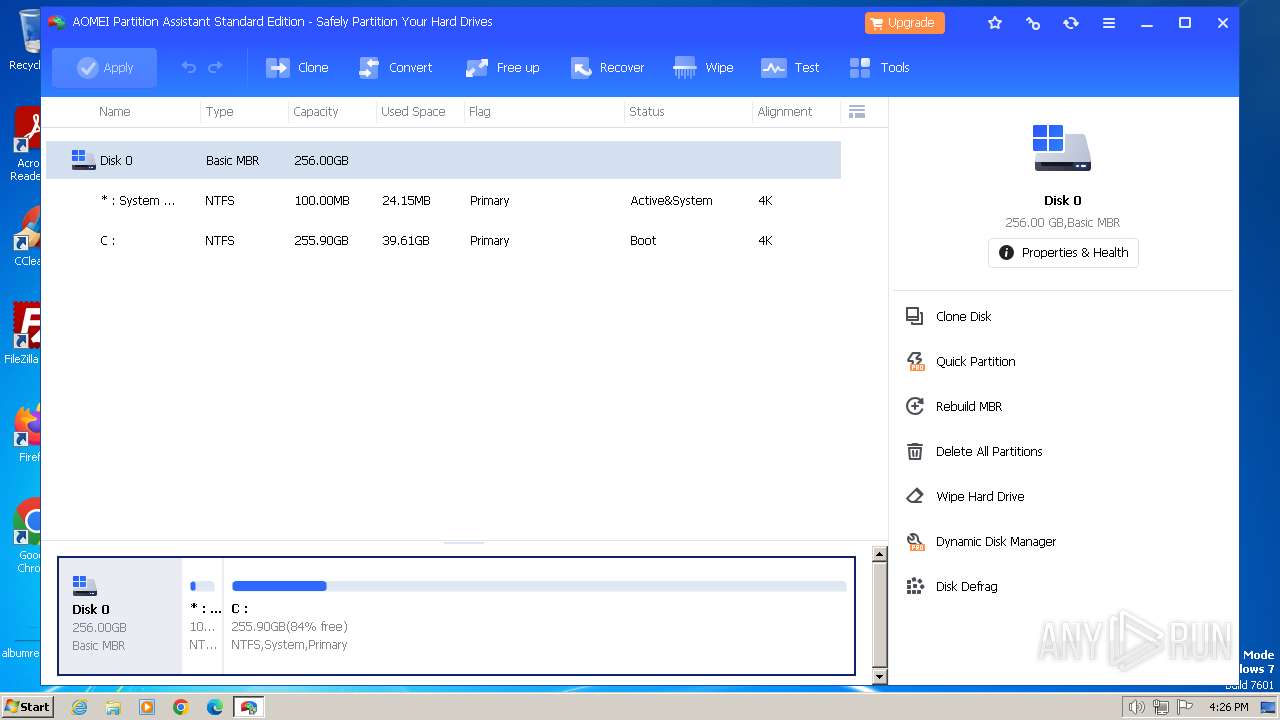Sort by Type column header

point(219,111)
